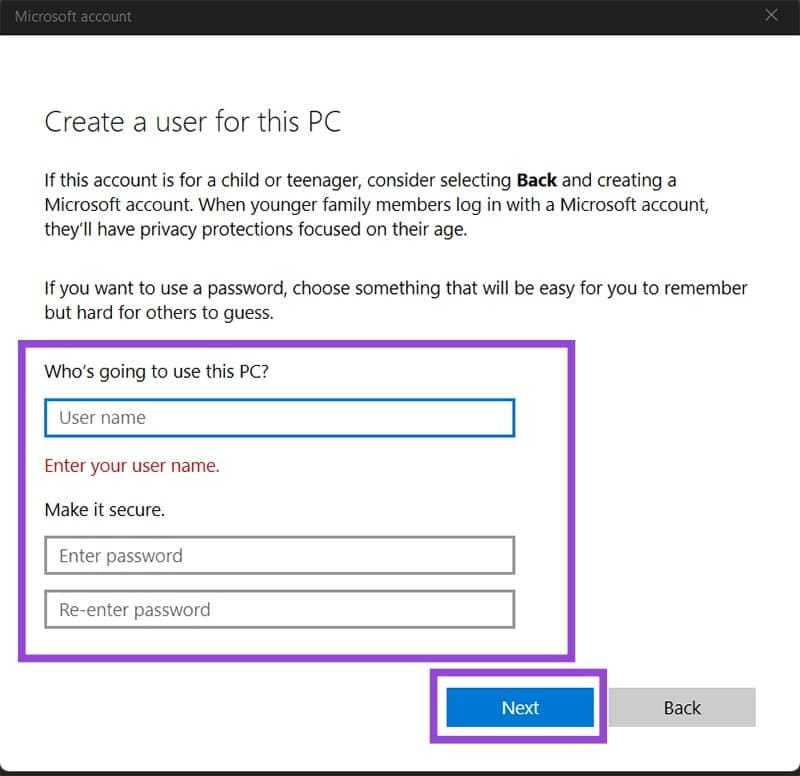This screenshot has width=800, height=776.
Task: Activate the blue Next button
Action: pyautogui.click(x=519, y=707)
